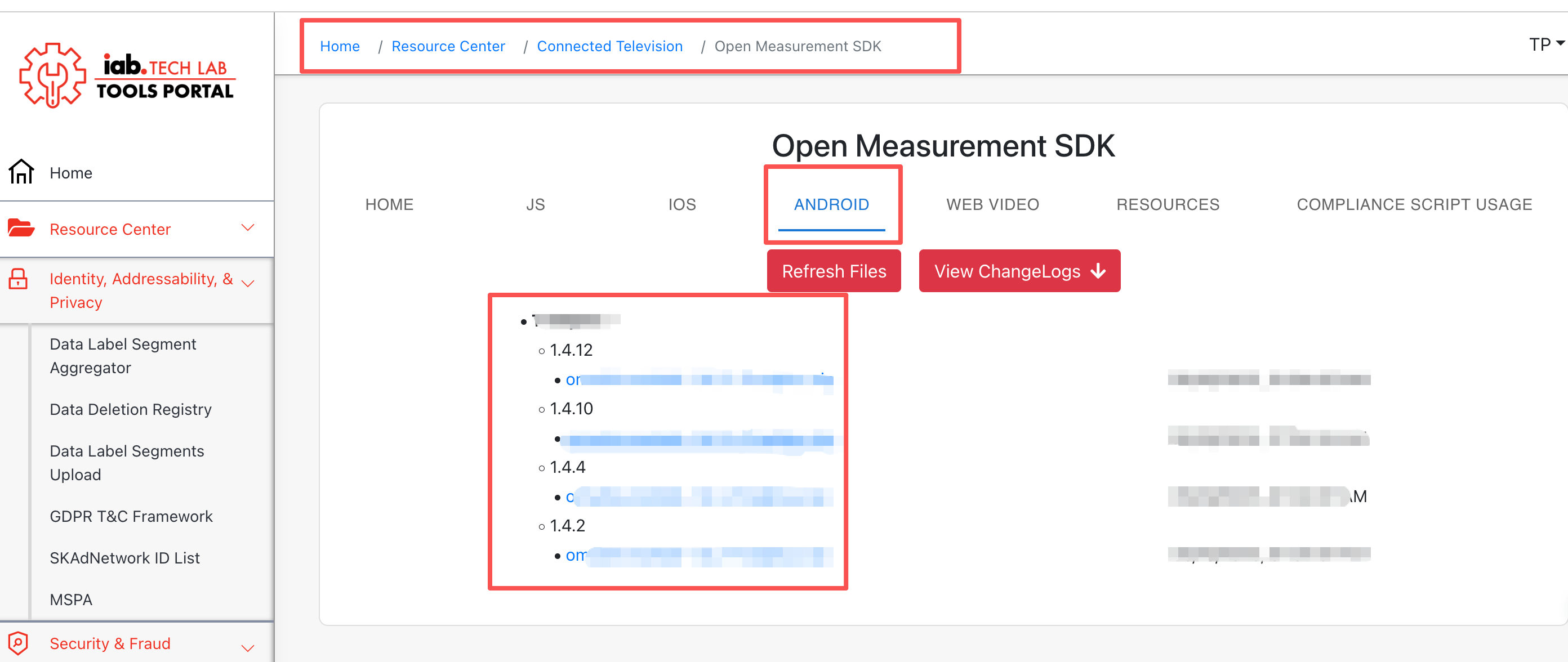Open Data Deletion Registry in sidebar
The width and height of the screenshot is (1568, 662).
tap(131, 409)
